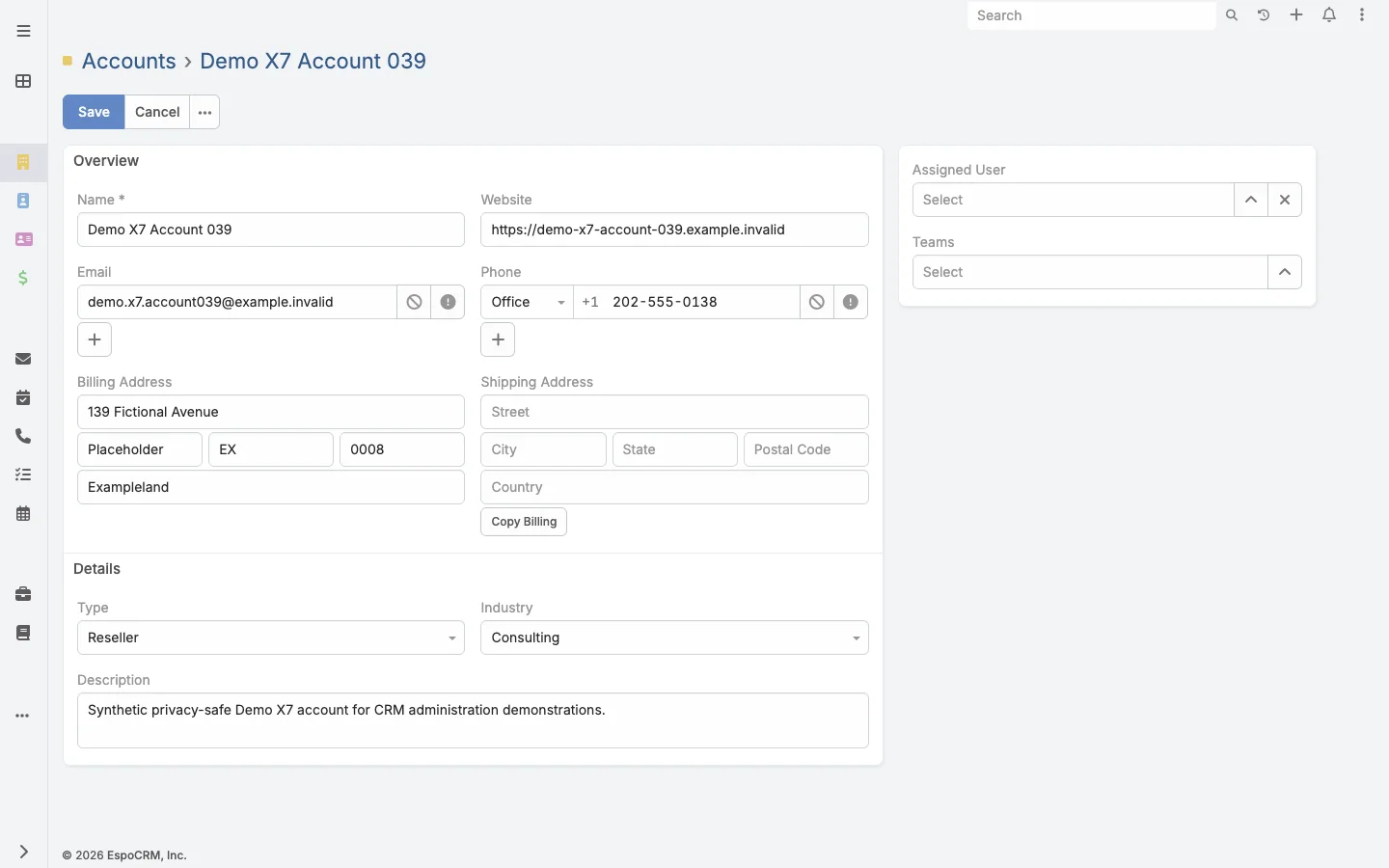Focus the global Search field
The height and width of the screenshot is (868, 1389).
point(1091,15)
